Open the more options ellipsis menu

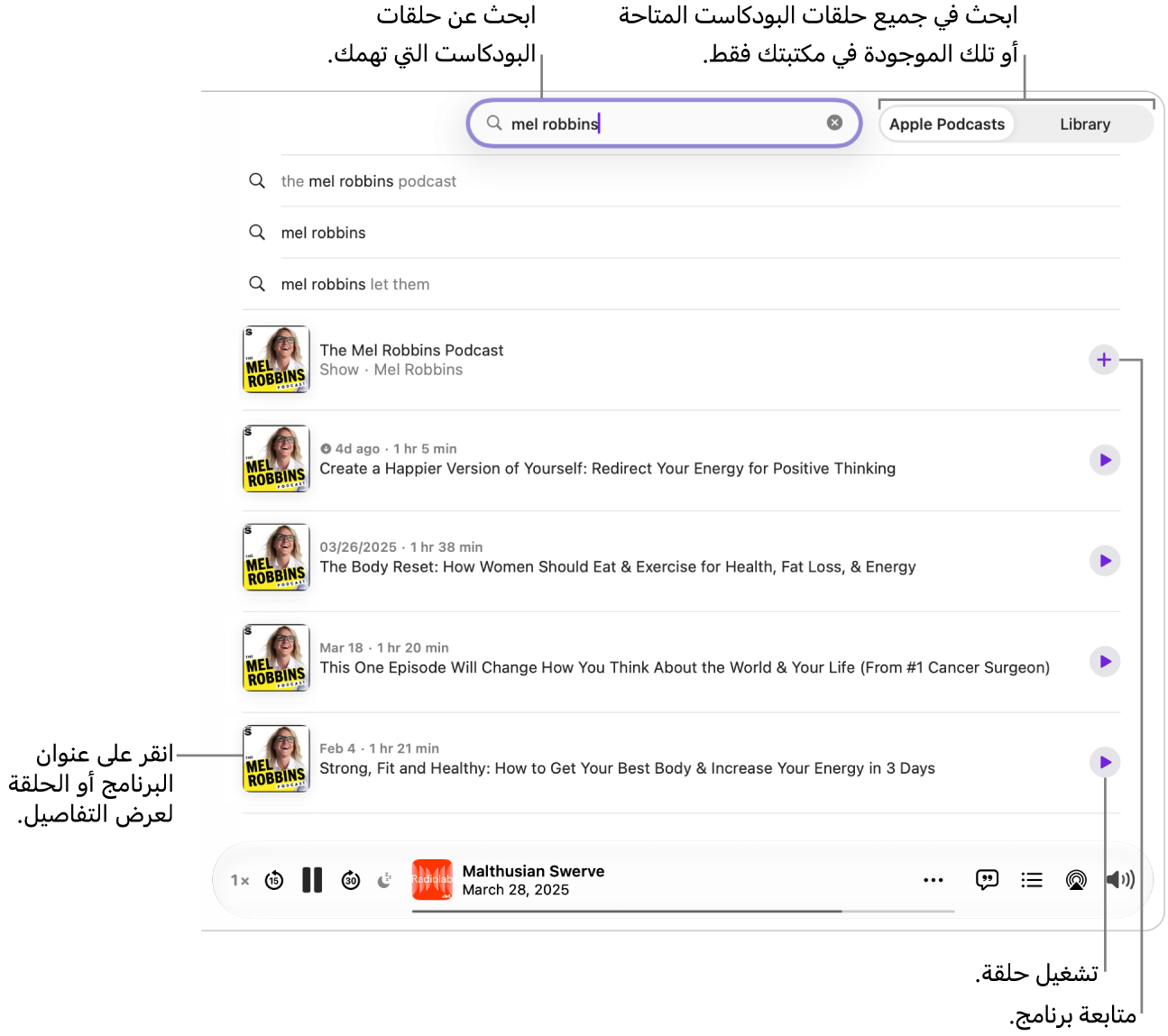(933, 880)
